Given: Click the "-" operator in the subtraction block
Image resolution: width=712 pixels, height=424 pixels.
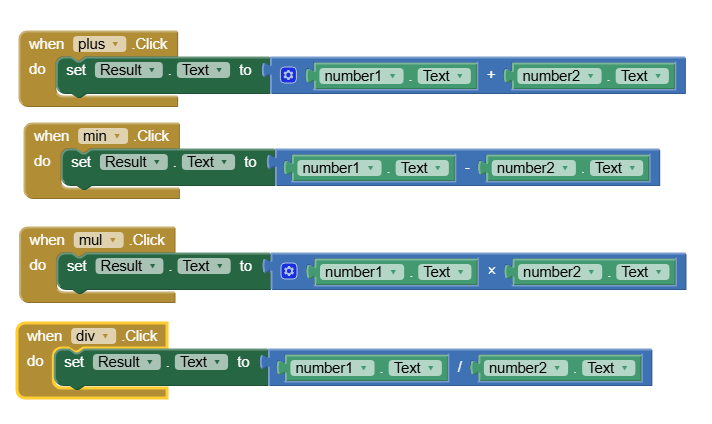Looking at the screenshot, I should tap(467, 168).
